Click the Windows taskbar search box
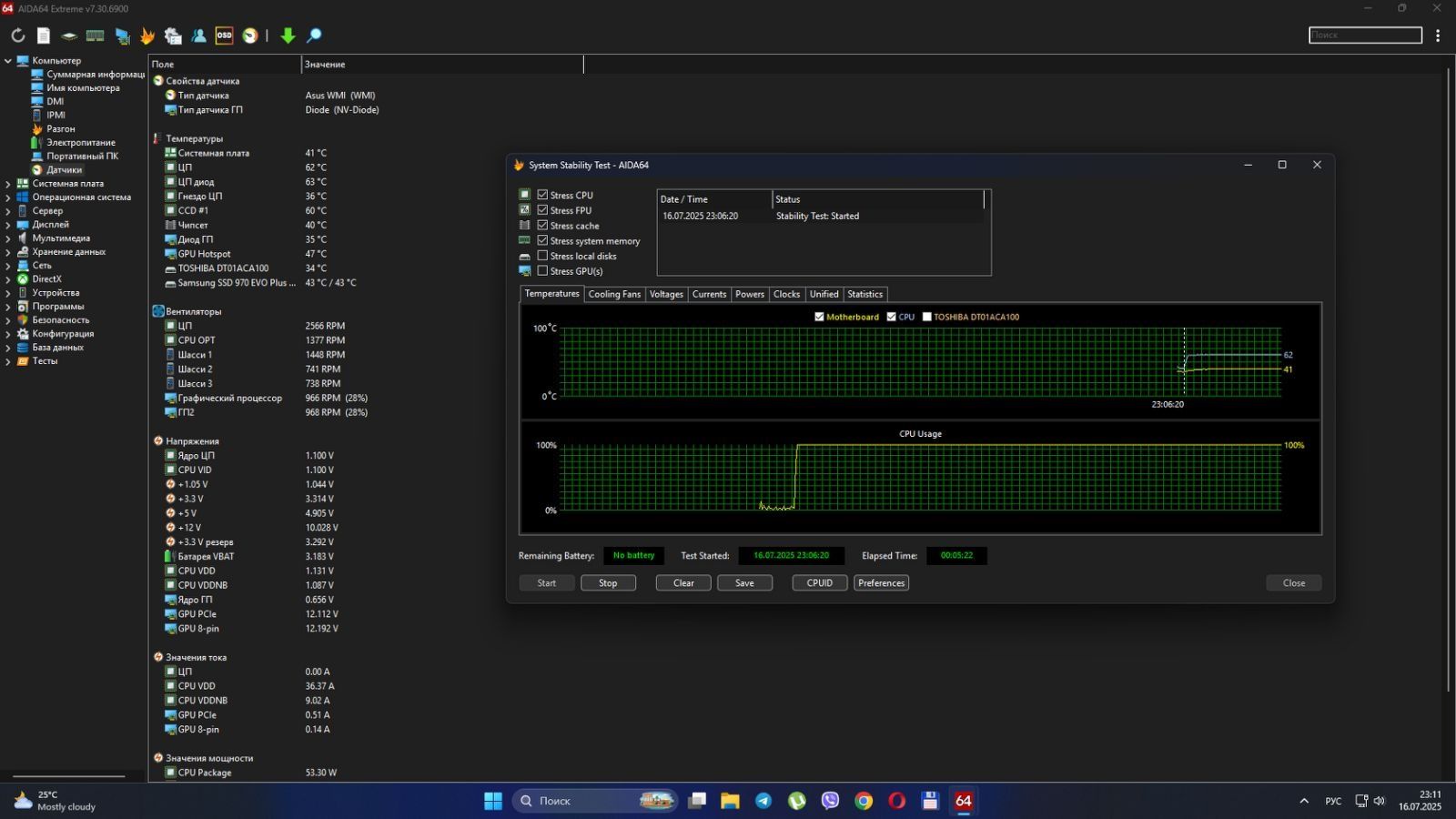This screenshot has width=1456, height=819. tap(595, 801)
